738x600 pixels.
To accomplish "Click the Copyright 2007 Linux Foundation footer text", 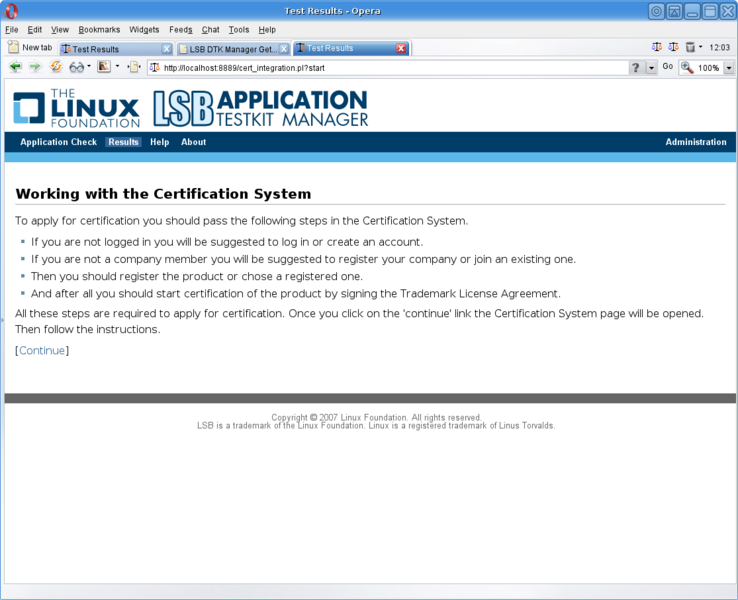I will coord(377,417).
